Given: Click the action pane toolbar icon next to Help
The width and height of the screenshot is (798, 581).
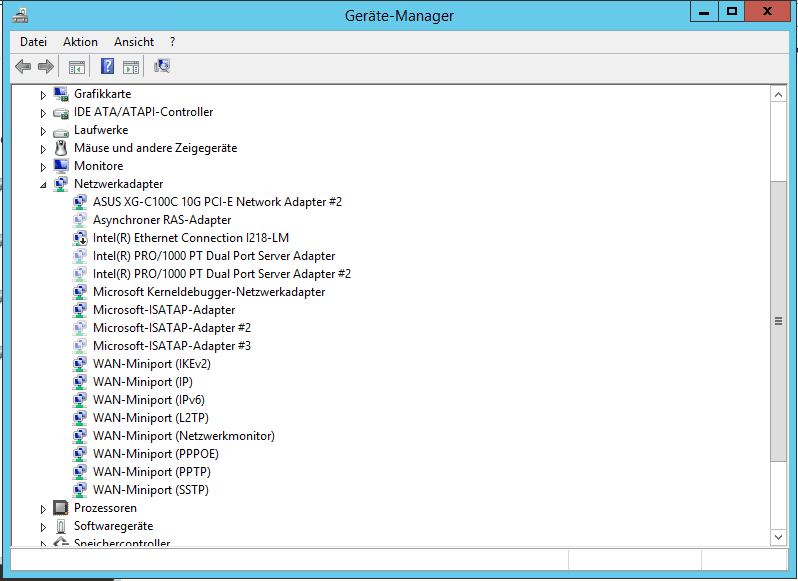Looking at the screenshot, I should point(131,67).
